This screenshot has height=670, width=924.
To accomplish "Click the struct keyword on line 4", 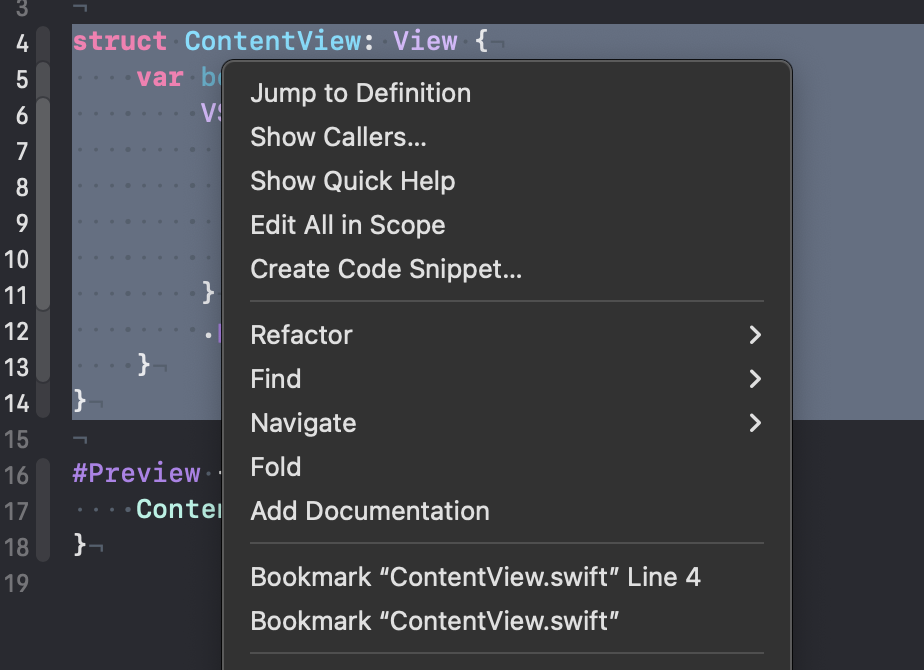I will 120,42.
